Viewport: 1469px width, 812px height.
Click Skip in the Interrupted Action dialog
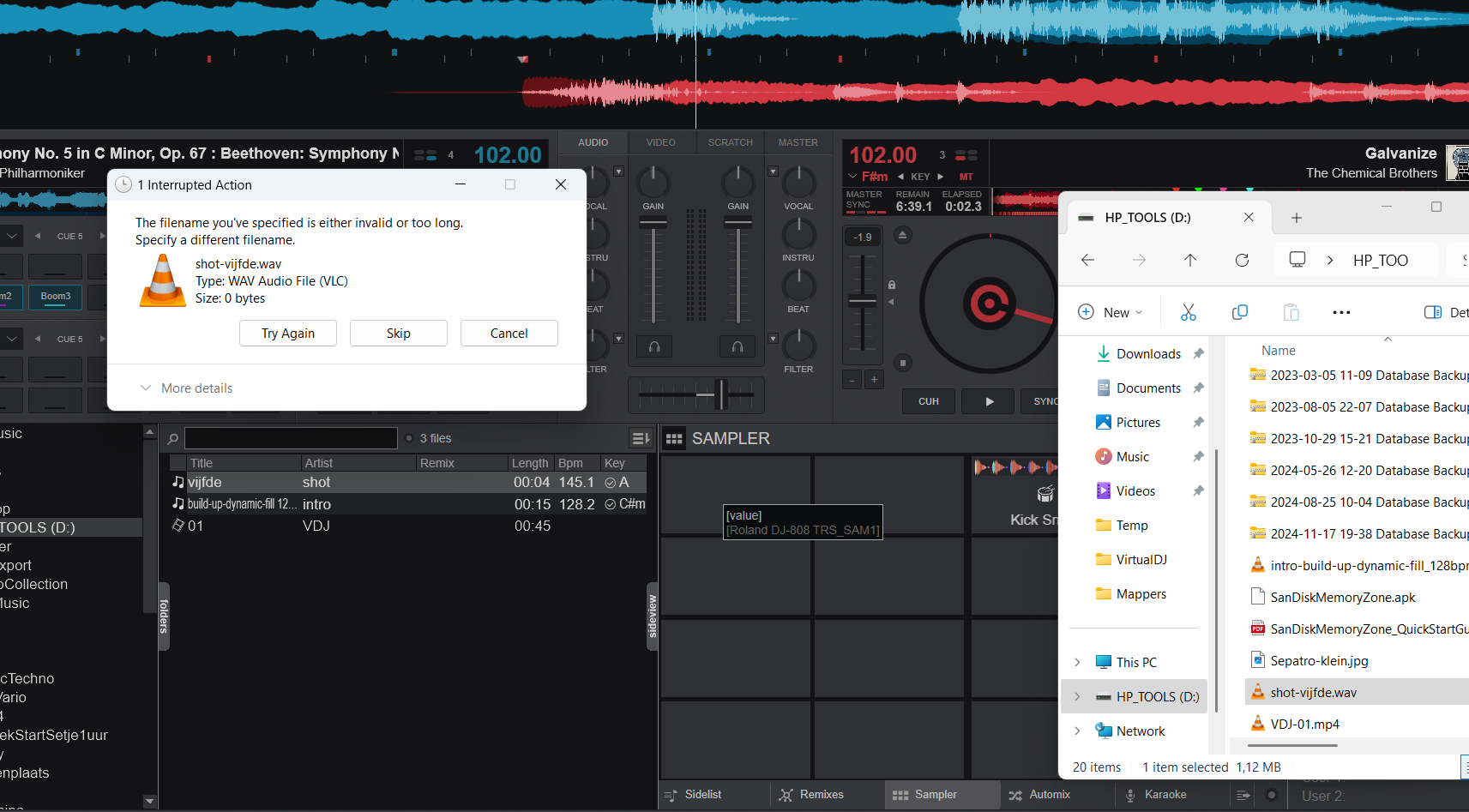coord(398,334)
